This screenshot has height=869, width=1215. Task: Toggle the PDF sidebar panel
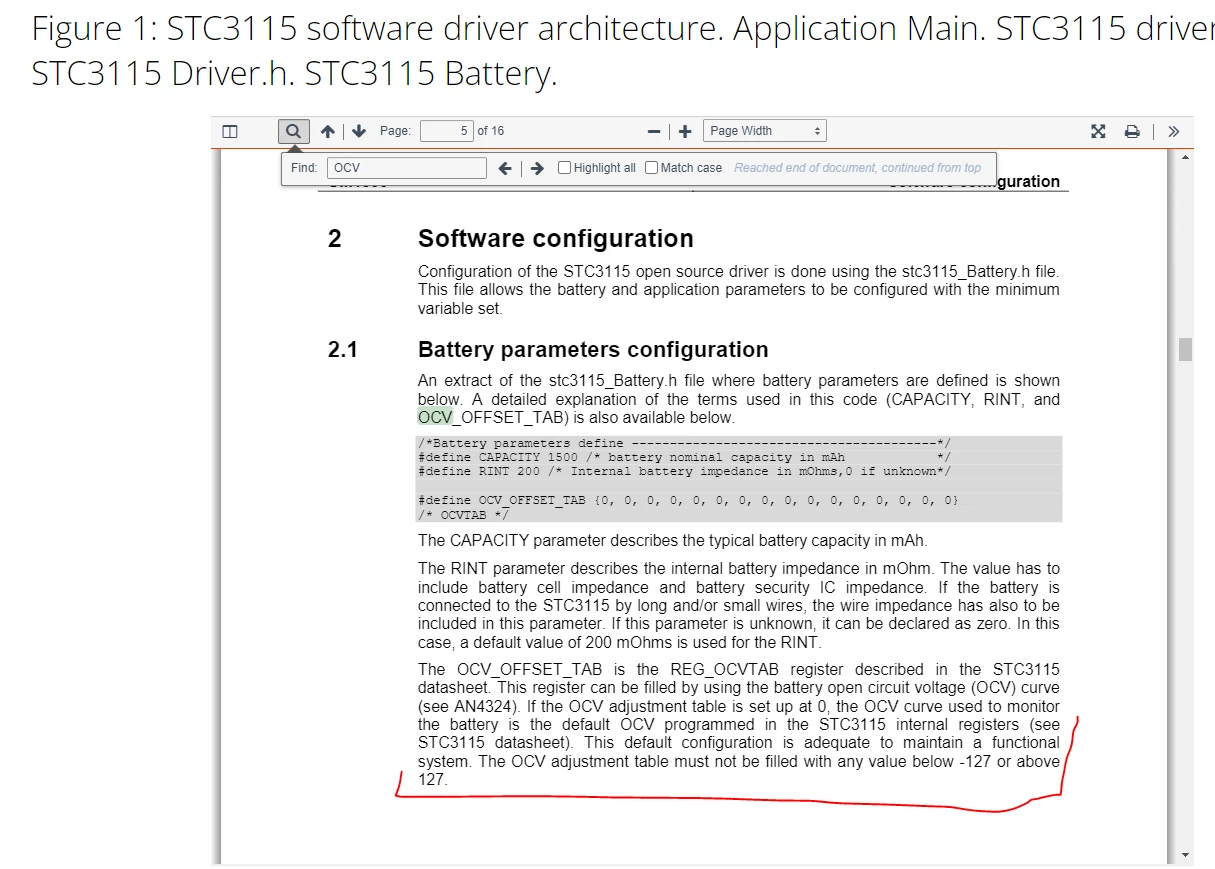[230, 131]
